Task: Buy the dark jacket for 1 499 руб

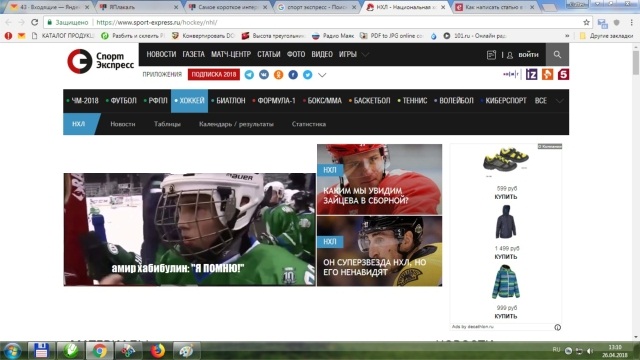Action: click(506, 256)
